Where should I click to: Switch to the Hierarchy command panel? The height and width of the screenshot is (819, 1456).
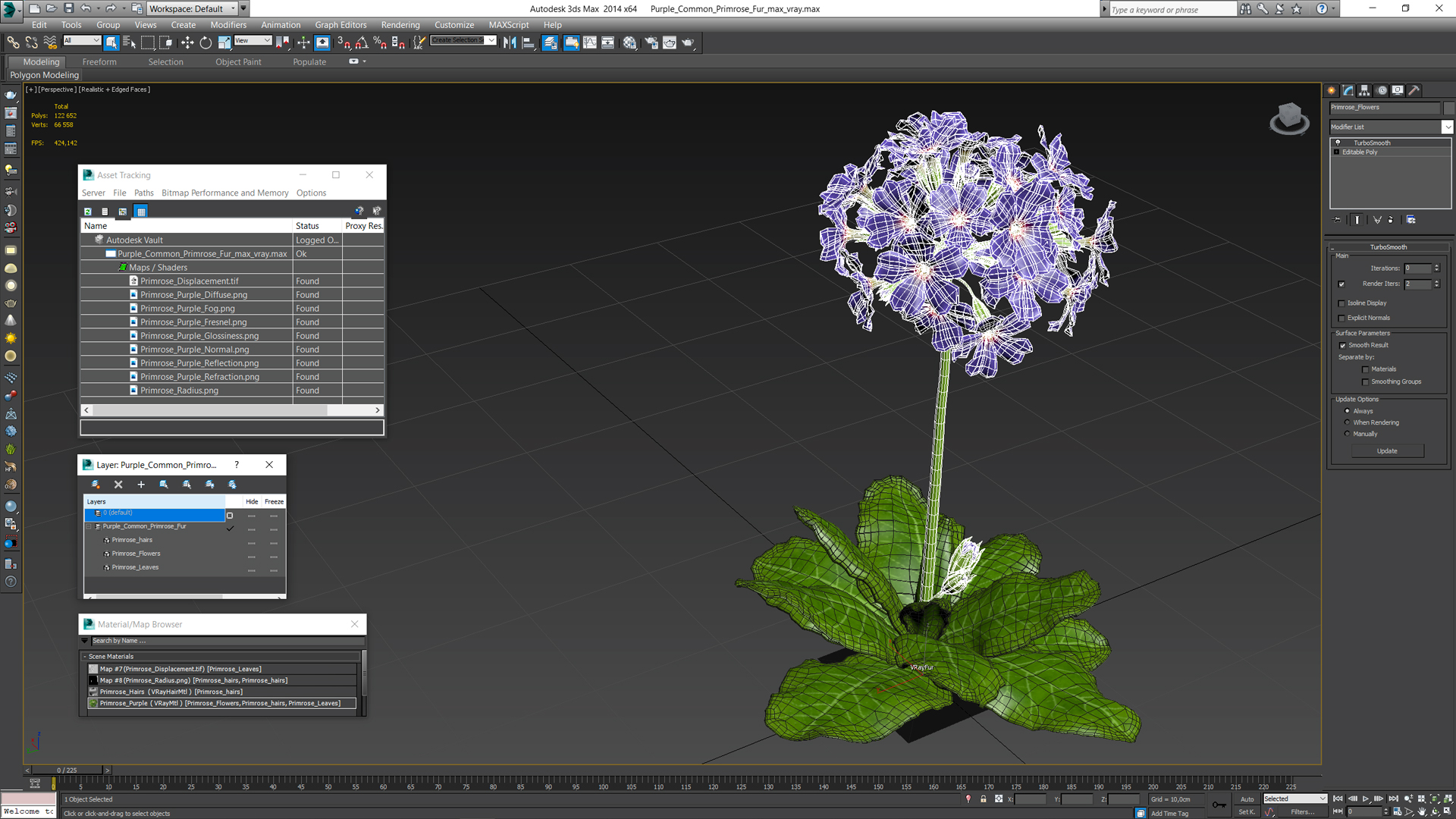tap(1364, 90)
